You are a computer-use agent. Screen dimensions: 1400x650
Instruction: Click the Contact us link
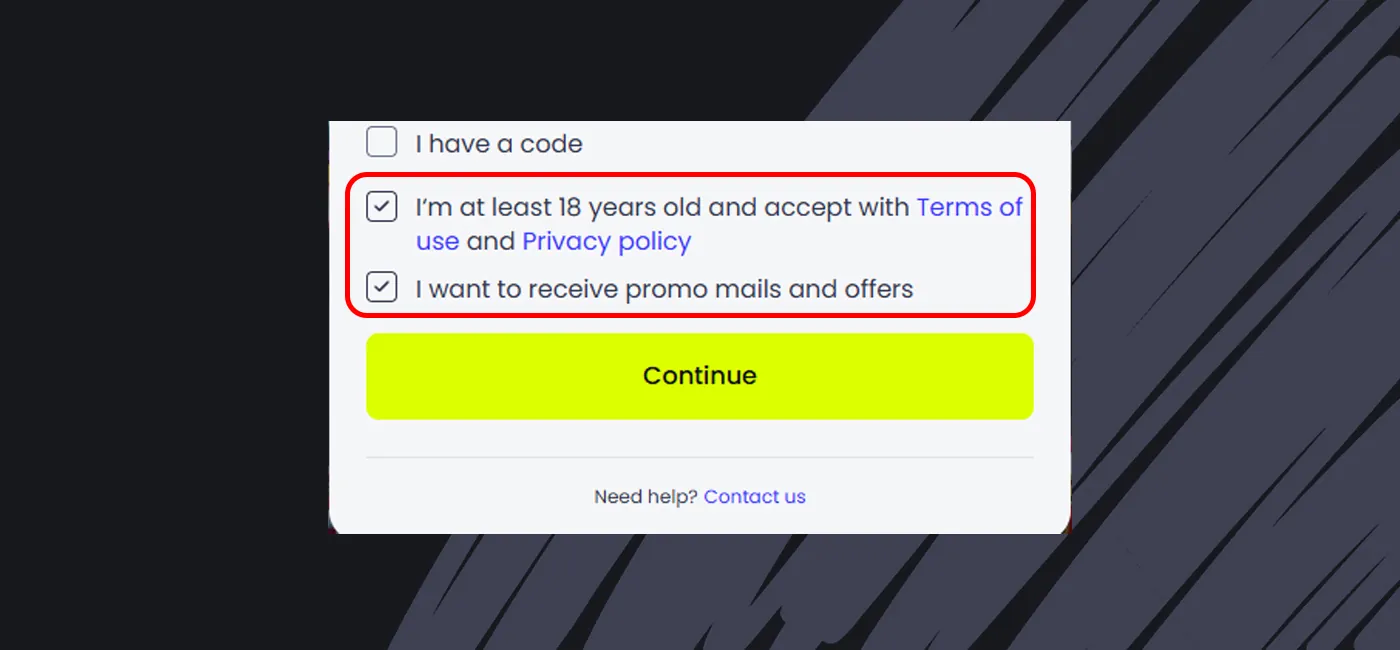coord(754,496)
